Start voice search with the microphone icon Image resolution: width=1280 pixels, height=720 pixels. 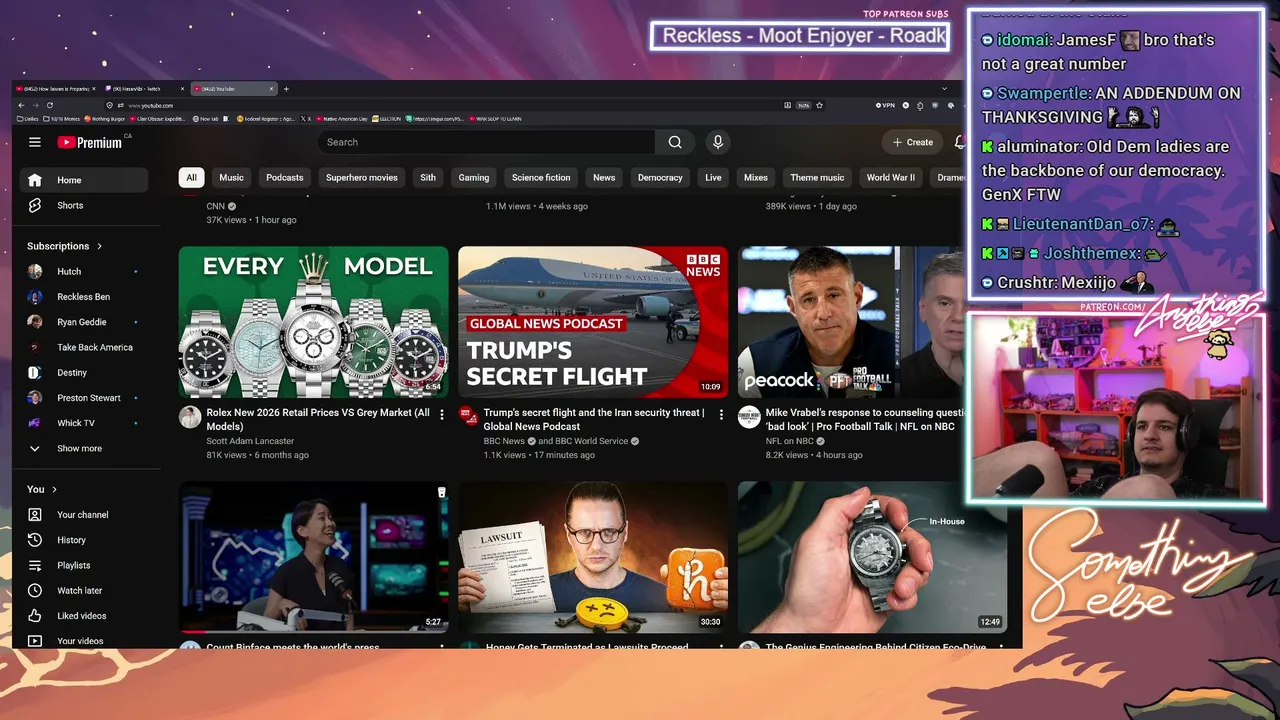[717, 142]
